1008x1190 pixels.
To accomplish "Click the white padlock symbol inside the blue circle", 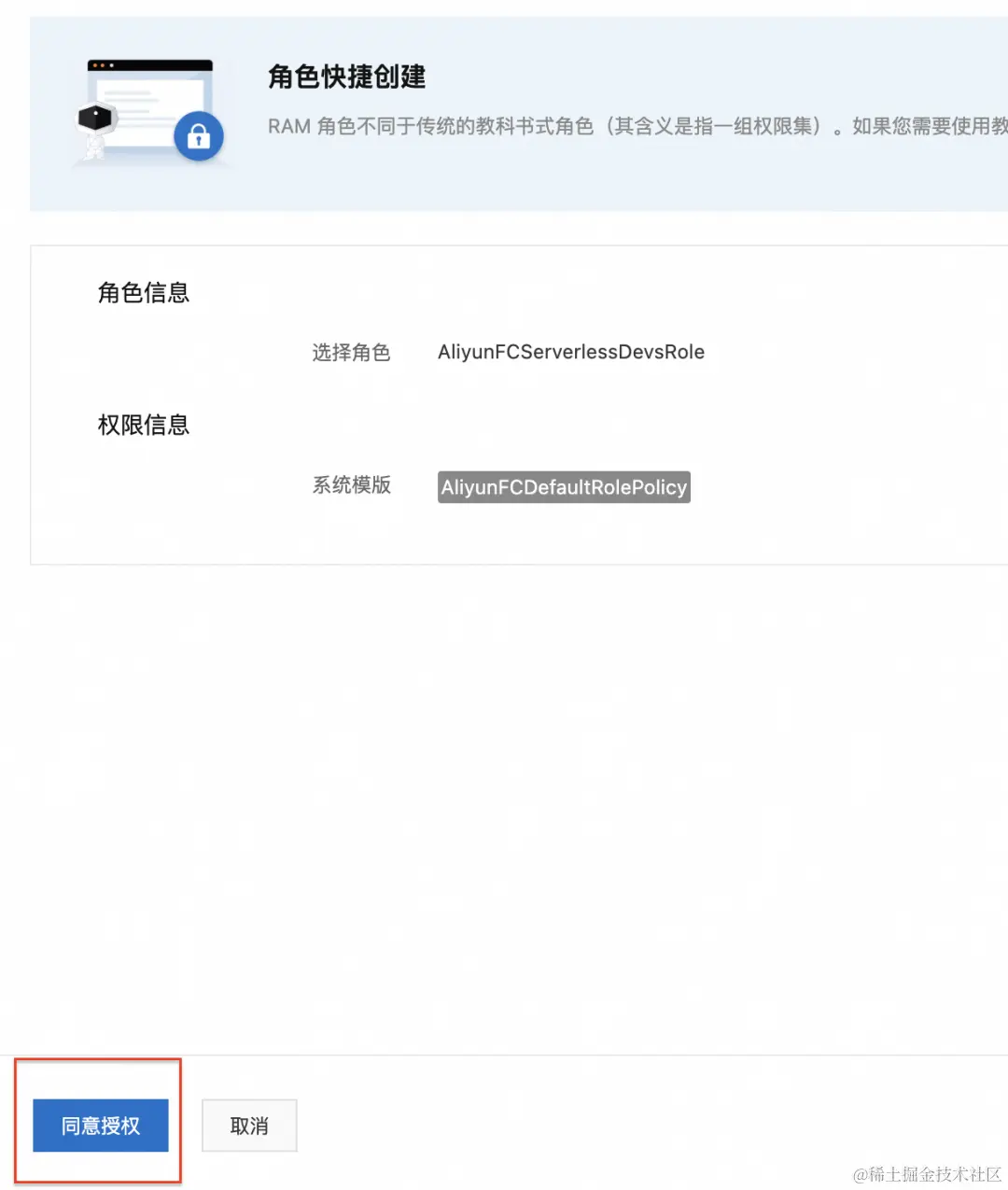I will [199, 137].
